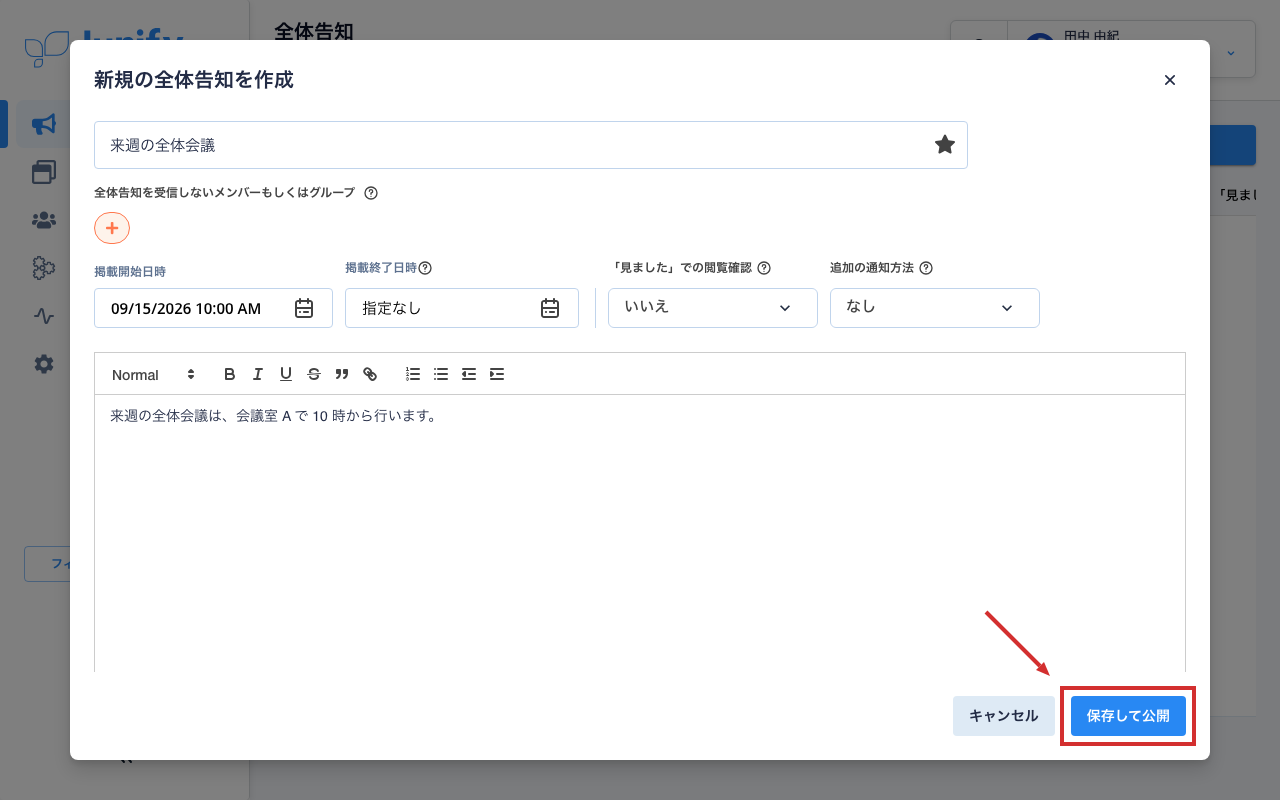
Task: Decrease text indent
Action: coord(469,374)
